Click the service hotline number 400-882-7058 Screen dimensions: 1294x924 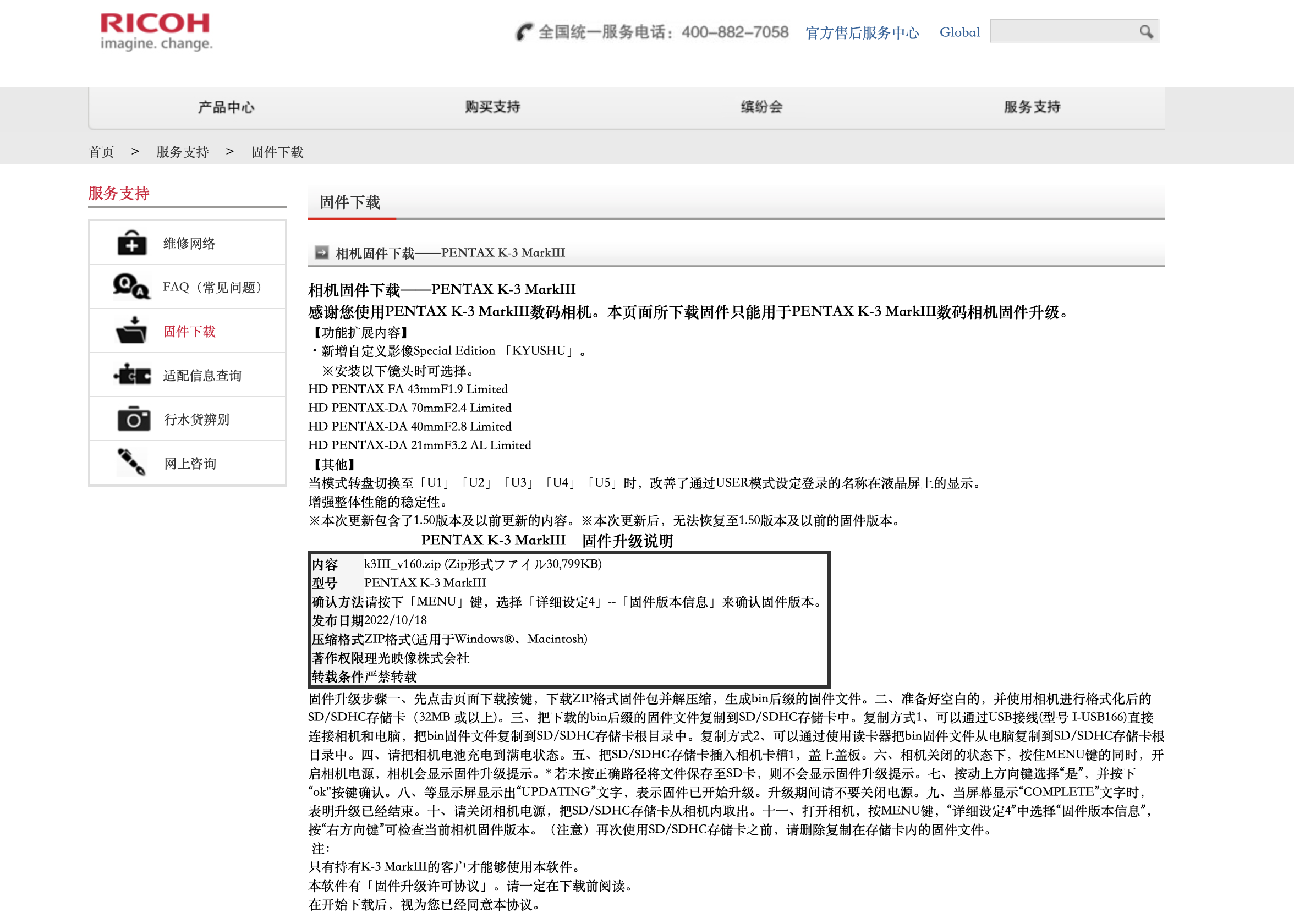pyautogui.click(x=734, y=32)
